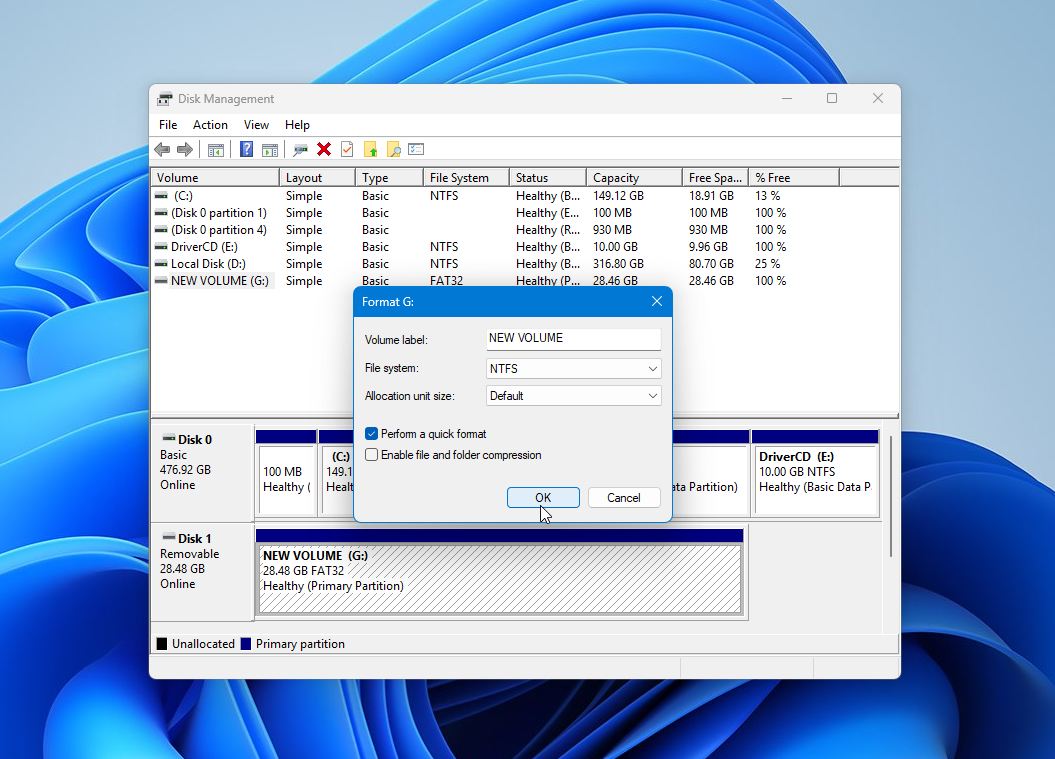This screenshot has height=759, width=1055.
Task: Click drive icon next to Local Disk (D:)
Action: click(x=161, y=264)
